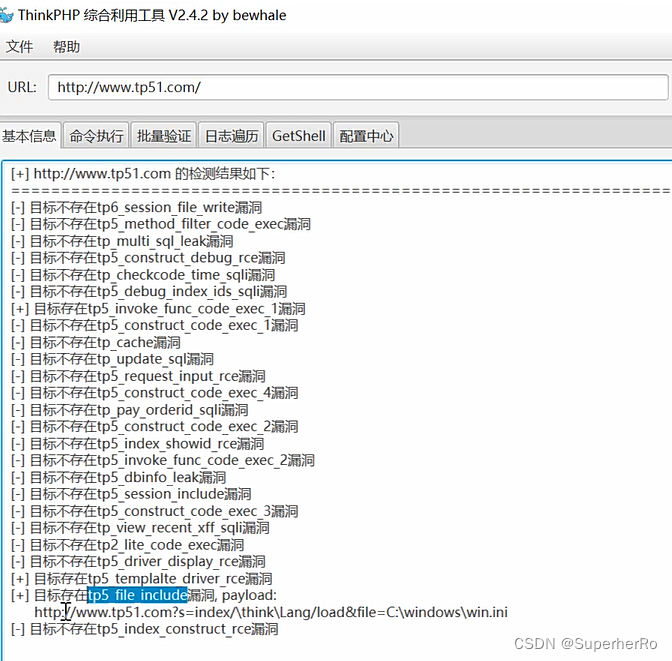Click the tp5_construct_code_exec_1 result line
Image resolution: width=672 pixels, height=661 pixels.
point(154,325)
